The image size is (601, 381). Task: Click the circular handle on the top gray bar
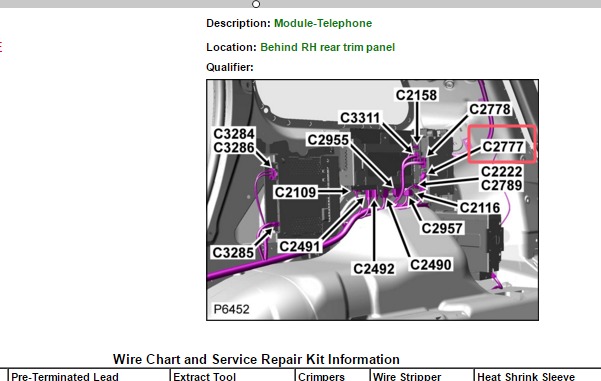coord(256,4)
